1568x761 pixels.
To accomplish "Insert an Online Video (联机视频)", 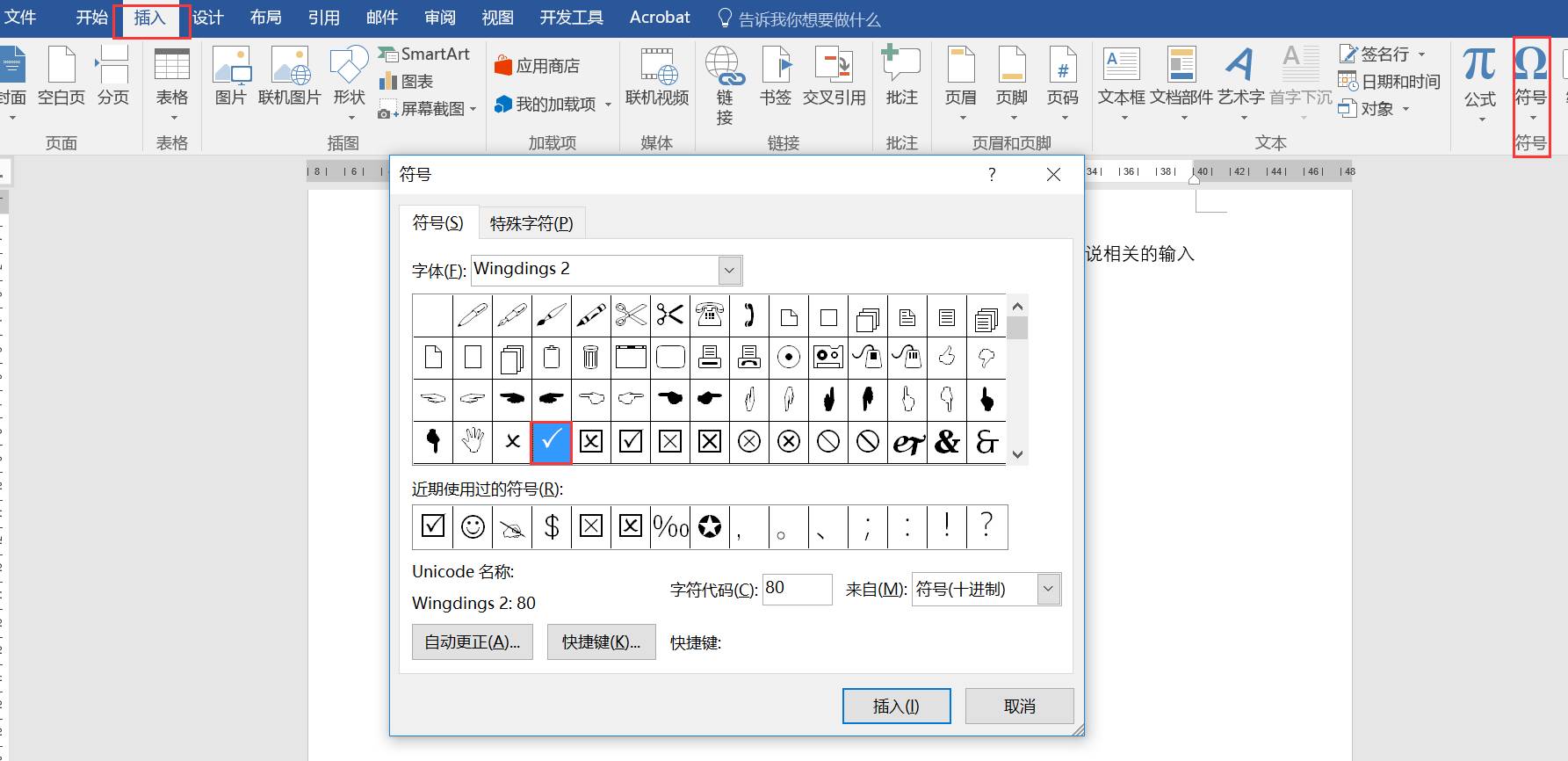I will pyautogui.click(x=657, y=77).
